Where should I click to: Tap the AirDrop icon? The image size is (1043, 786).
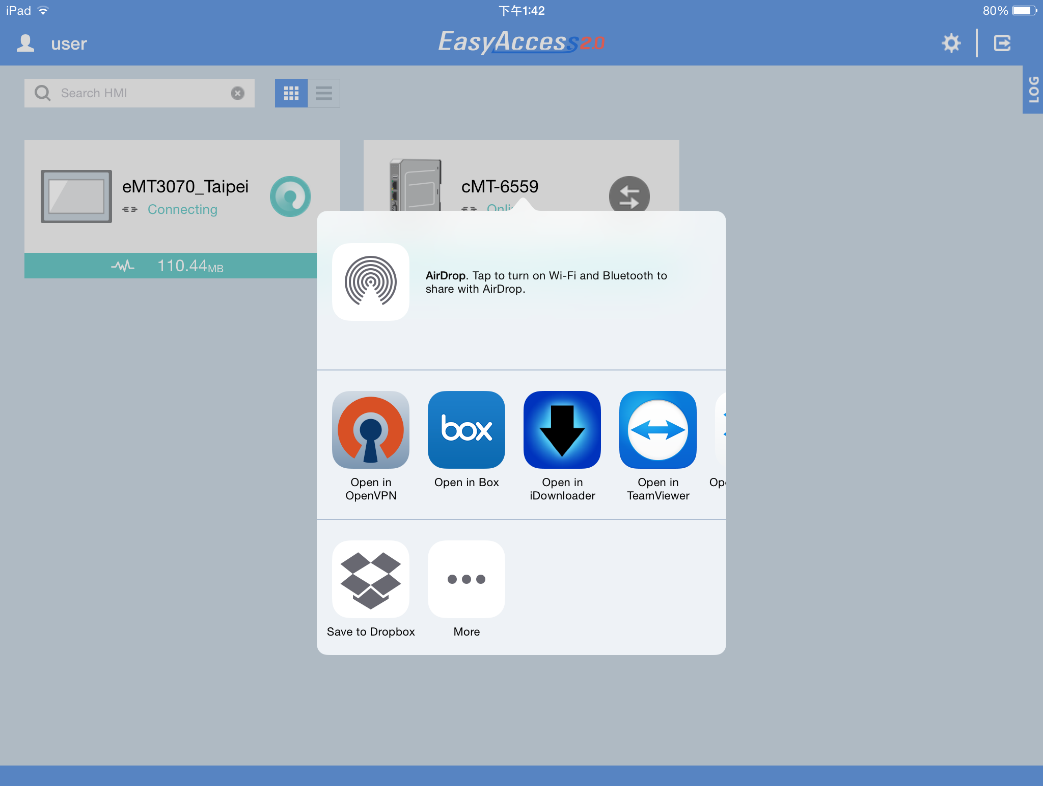point(371,282)
